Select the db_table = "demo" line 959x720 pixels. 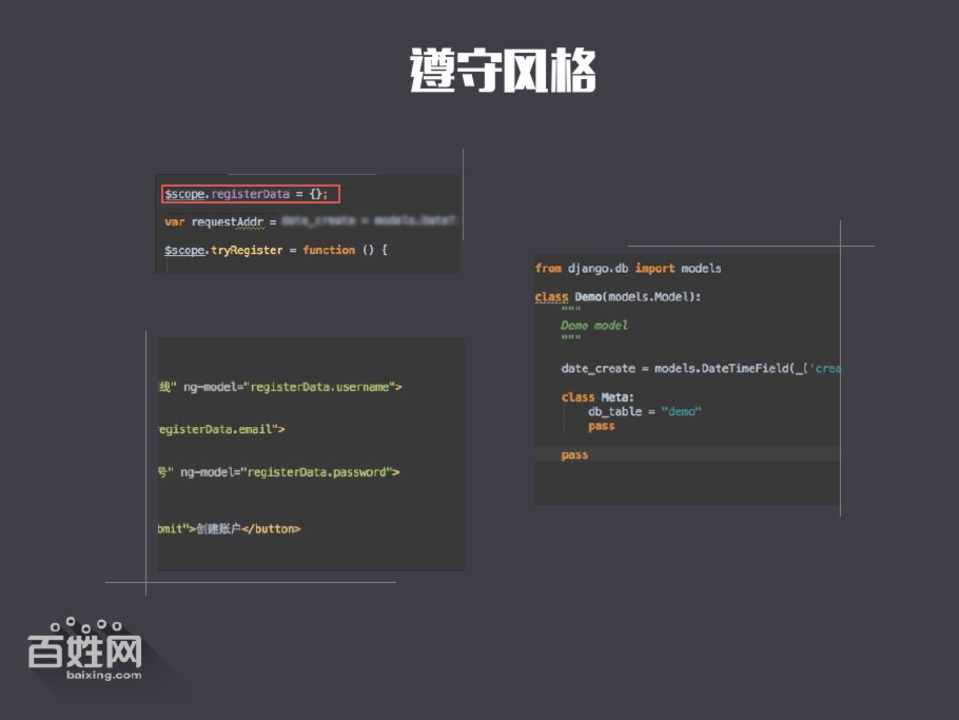644,412
